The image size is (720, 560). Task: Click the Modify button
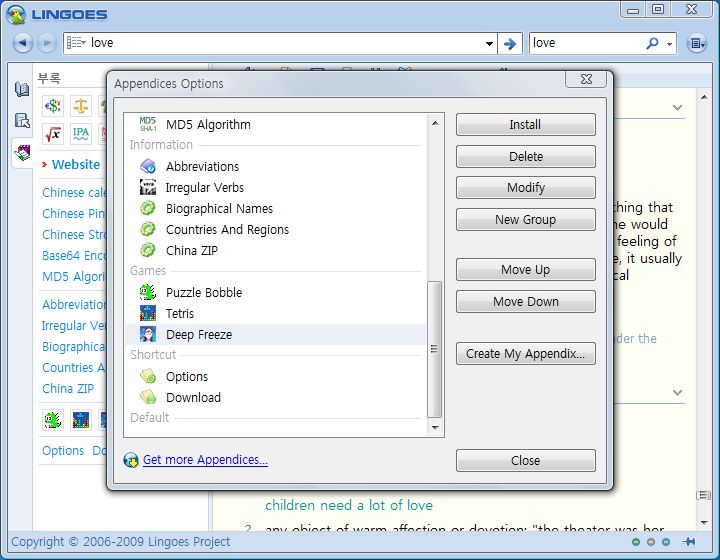pyautogui.click(x=526, y=188)
